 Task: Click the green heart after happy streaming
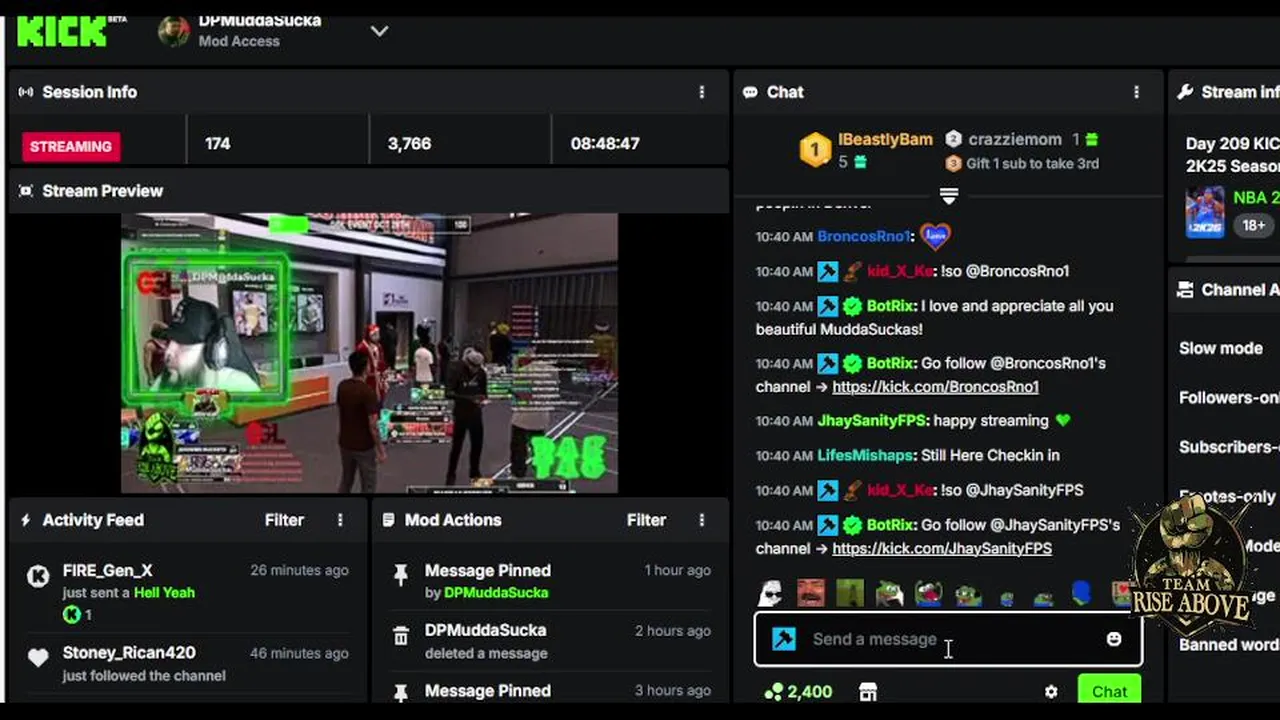point(1063,421)
